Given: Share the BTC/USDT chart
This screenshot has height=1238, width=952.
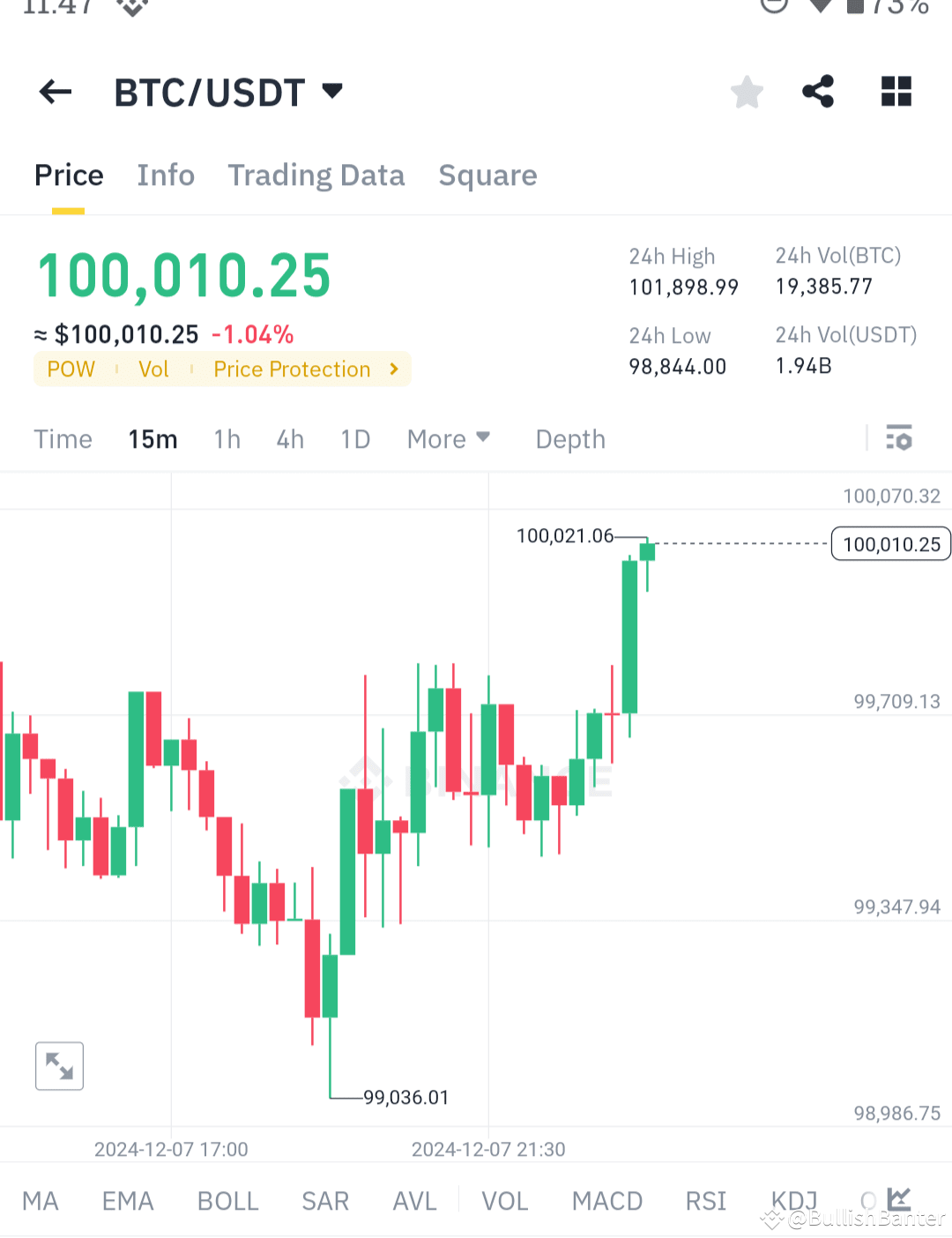Looking at the screenshot, I should click(x=818, y=91).
